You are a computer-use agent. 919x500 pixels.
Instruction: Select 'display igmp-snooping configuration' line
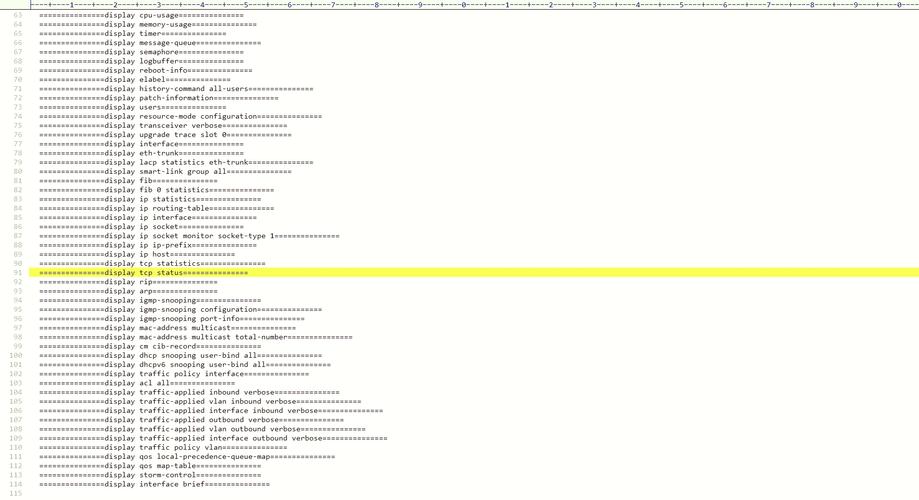click(x=181, y=309)
